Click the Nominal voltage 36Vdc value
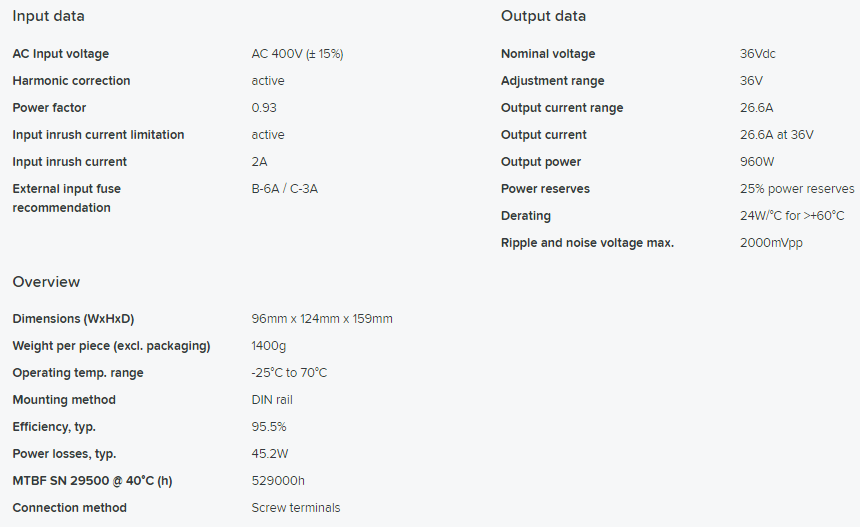 (x=757, y=54)
